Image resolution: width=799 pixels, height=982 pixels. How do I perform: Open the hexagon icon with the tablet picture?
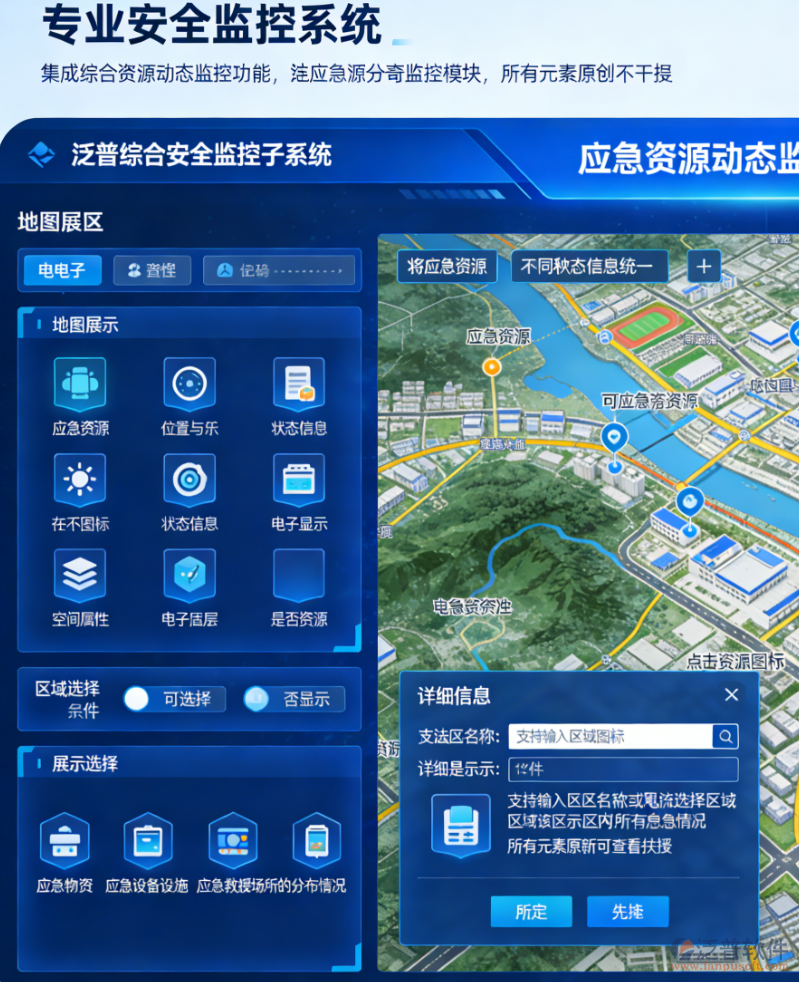[x=317, y=840]
